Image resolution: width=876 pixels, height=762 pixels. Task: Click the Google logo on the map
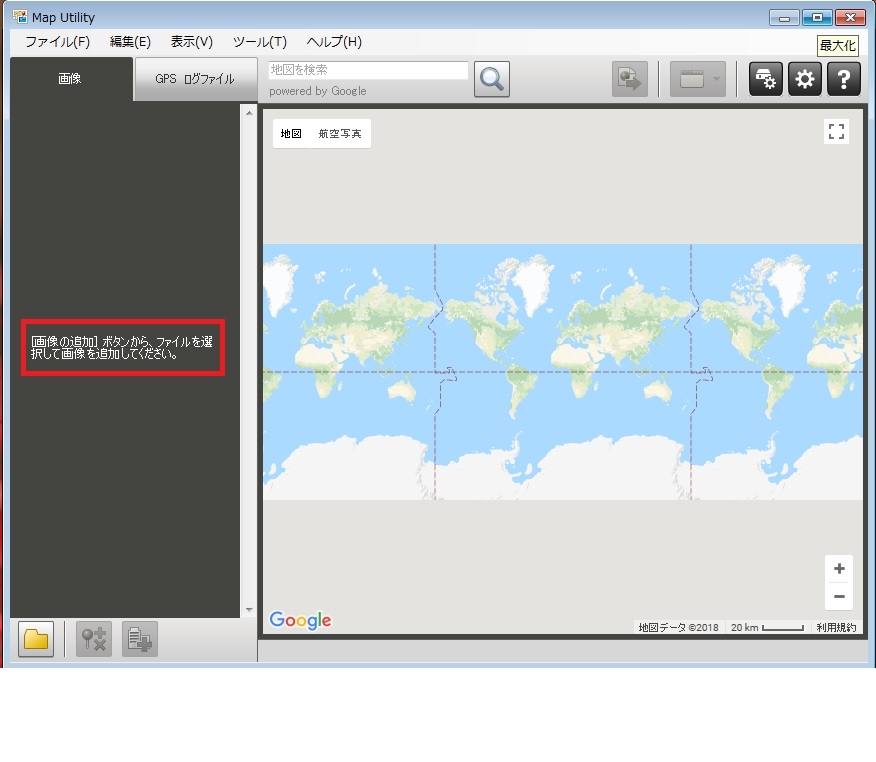[x=299, y=620]
